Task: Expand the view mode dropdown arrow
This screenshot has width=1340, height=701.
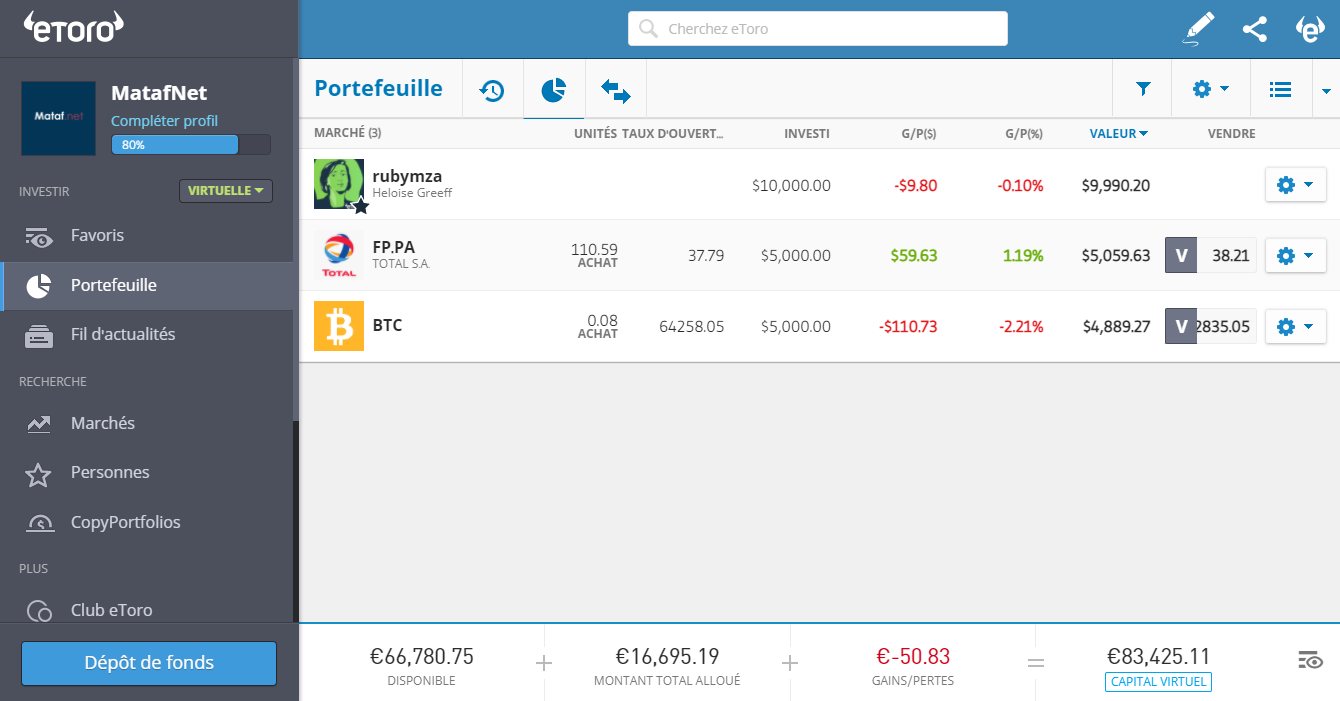Action: [1326, 90]
